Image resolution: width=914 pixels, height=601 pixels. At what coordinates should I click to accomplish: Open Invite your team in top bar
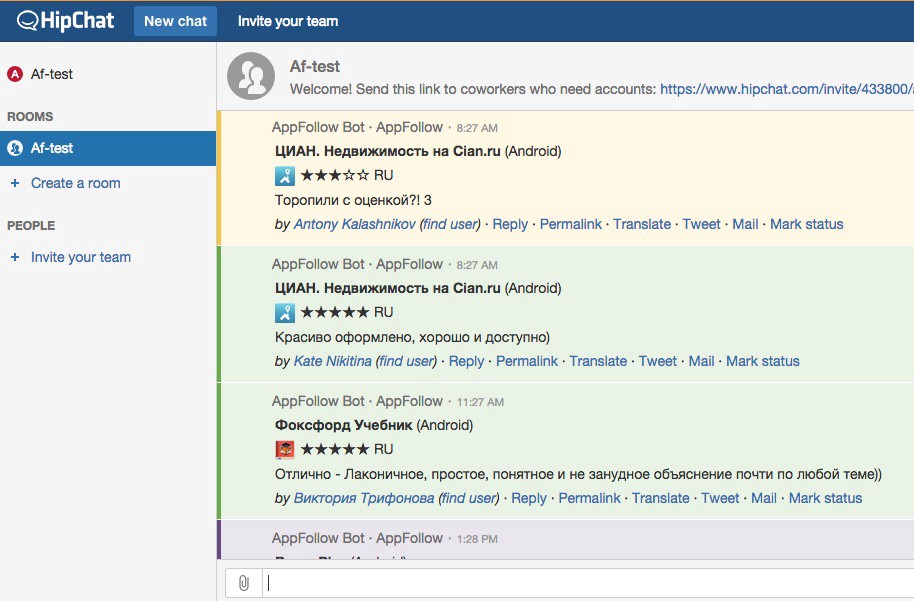(288, 21)
